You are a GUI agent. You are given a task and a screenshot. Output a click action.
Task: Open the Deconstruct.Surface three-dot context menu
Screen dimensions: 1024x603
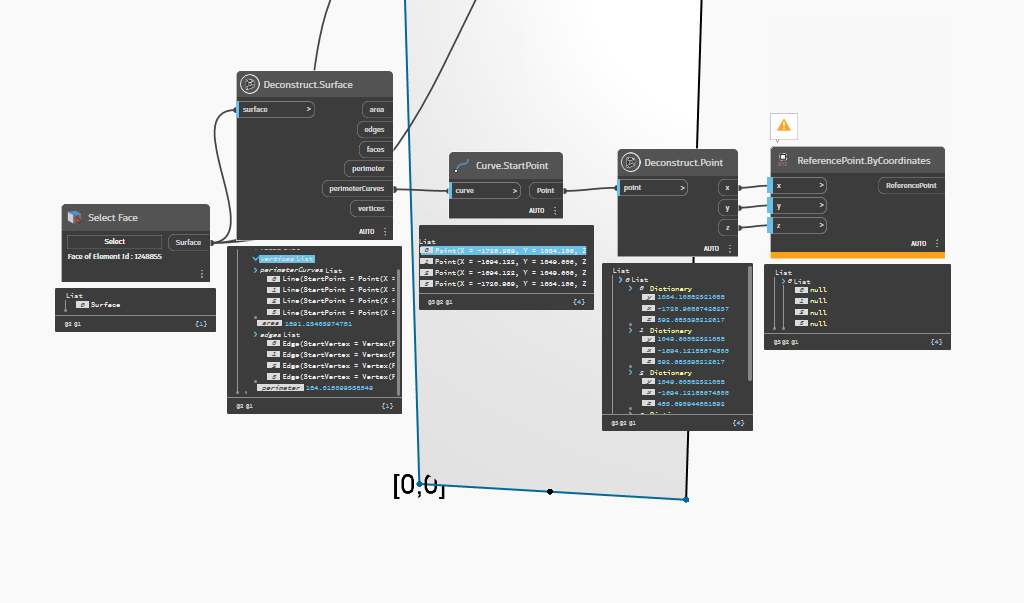(385, 230)
